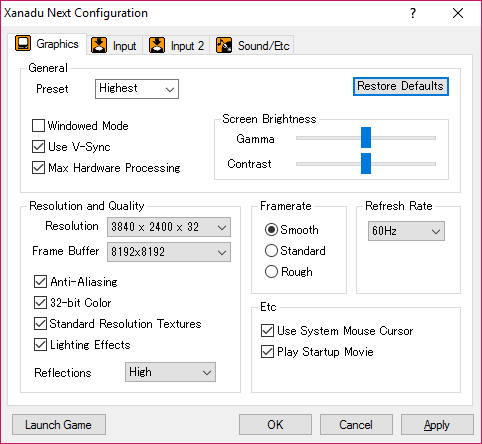Expand the Reflections dropdown set to High
Screen dimensions: 482x444
click(170, 372)
